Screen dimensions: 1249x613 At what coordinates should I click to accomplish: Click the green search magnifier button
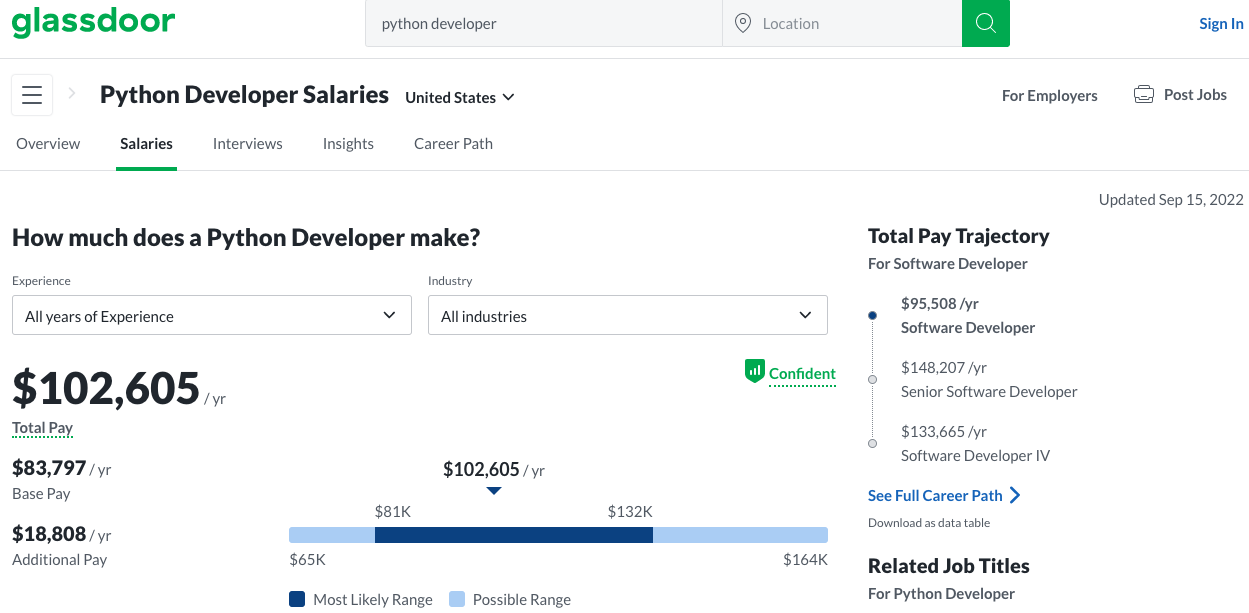pyautogui.click(x=986, y=23)
